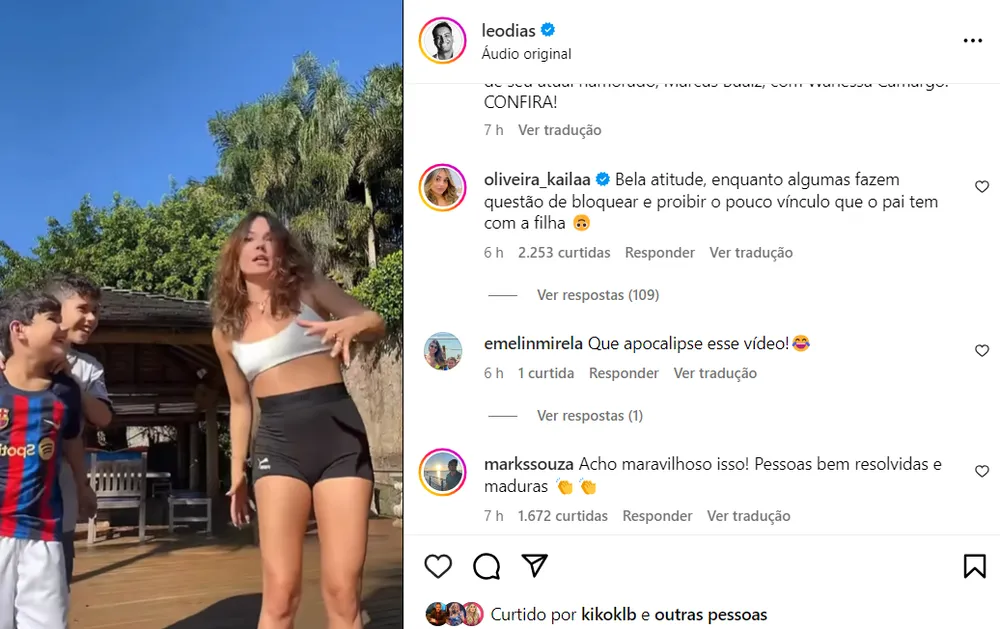Open the three-dot more options menu

(x=973, y=41)
